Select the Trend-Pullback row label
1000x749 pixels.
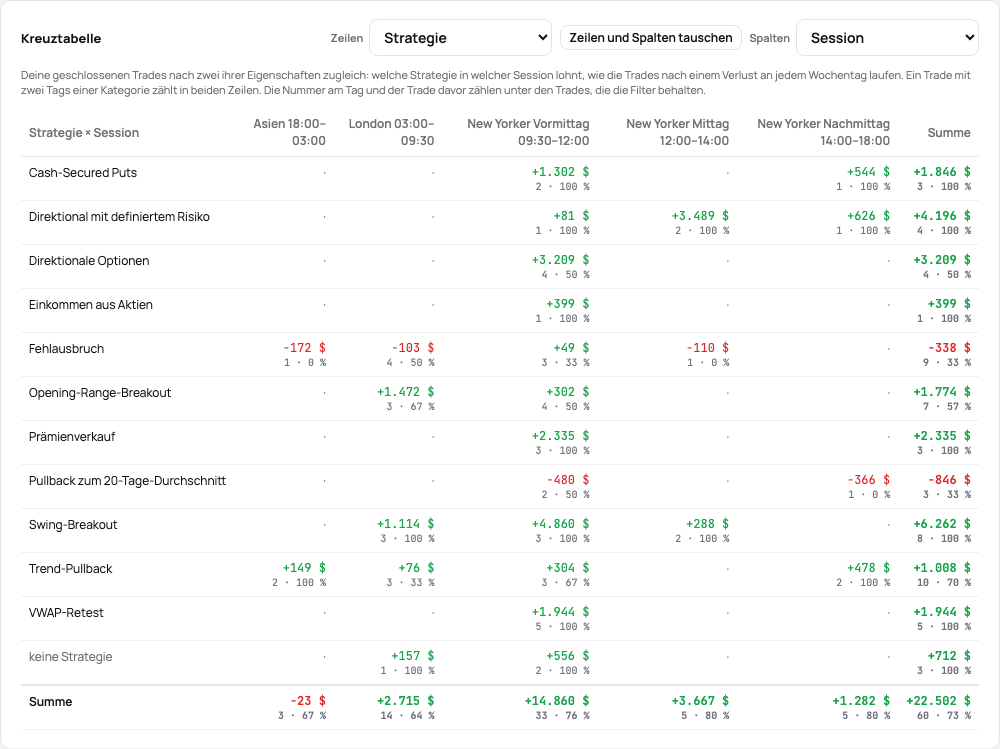[71, 569]
